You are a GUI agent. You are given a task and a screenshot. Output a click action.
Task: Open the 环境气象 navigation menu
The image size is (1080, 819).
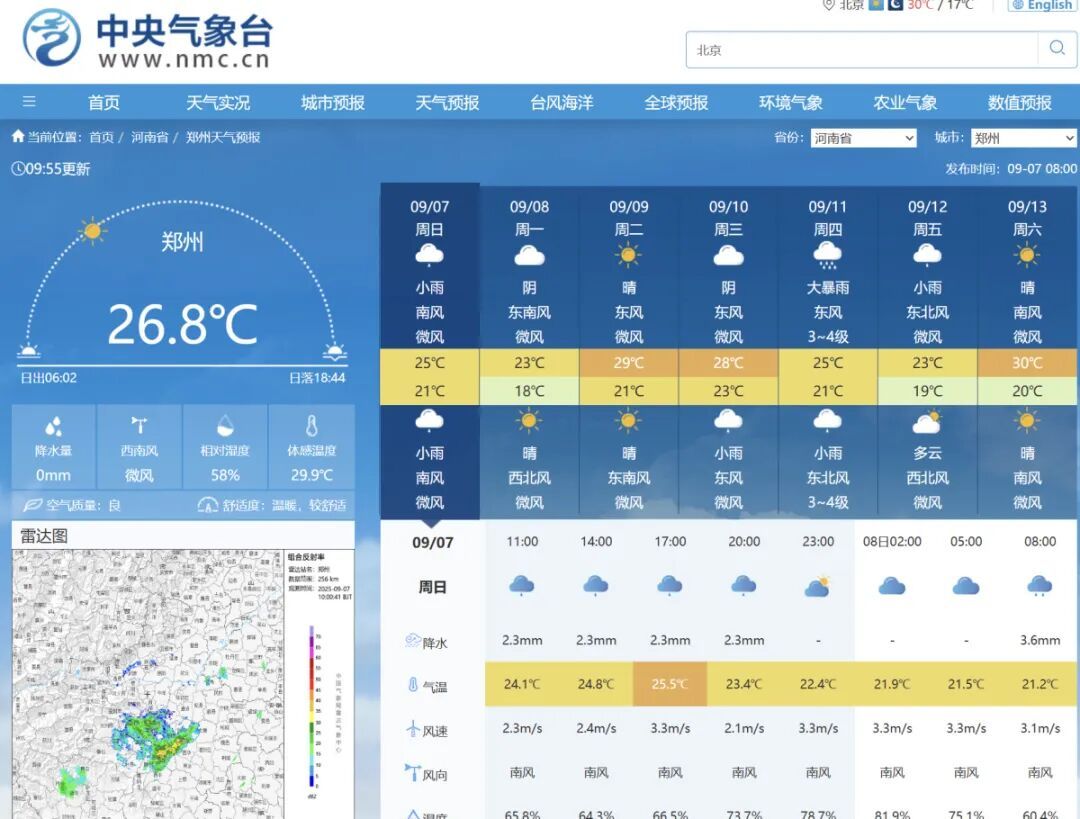(x=790, y=101)
